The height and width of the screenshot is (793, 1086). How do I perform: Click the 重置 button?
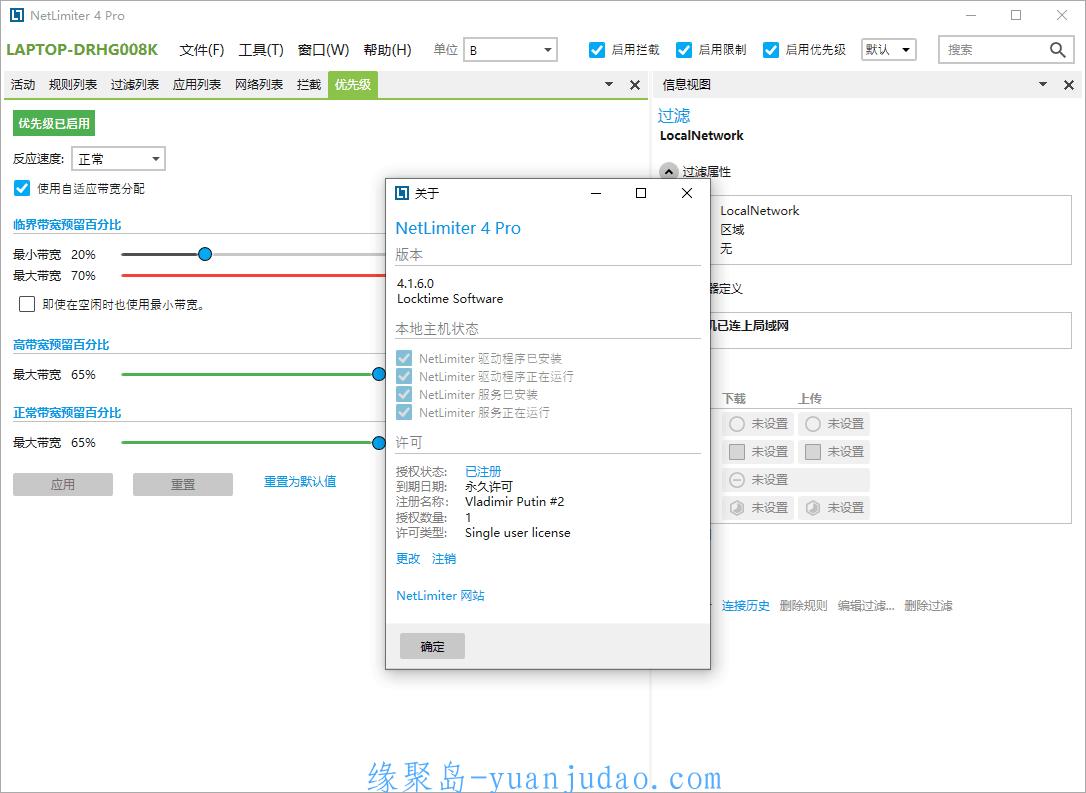click(183, 485)
